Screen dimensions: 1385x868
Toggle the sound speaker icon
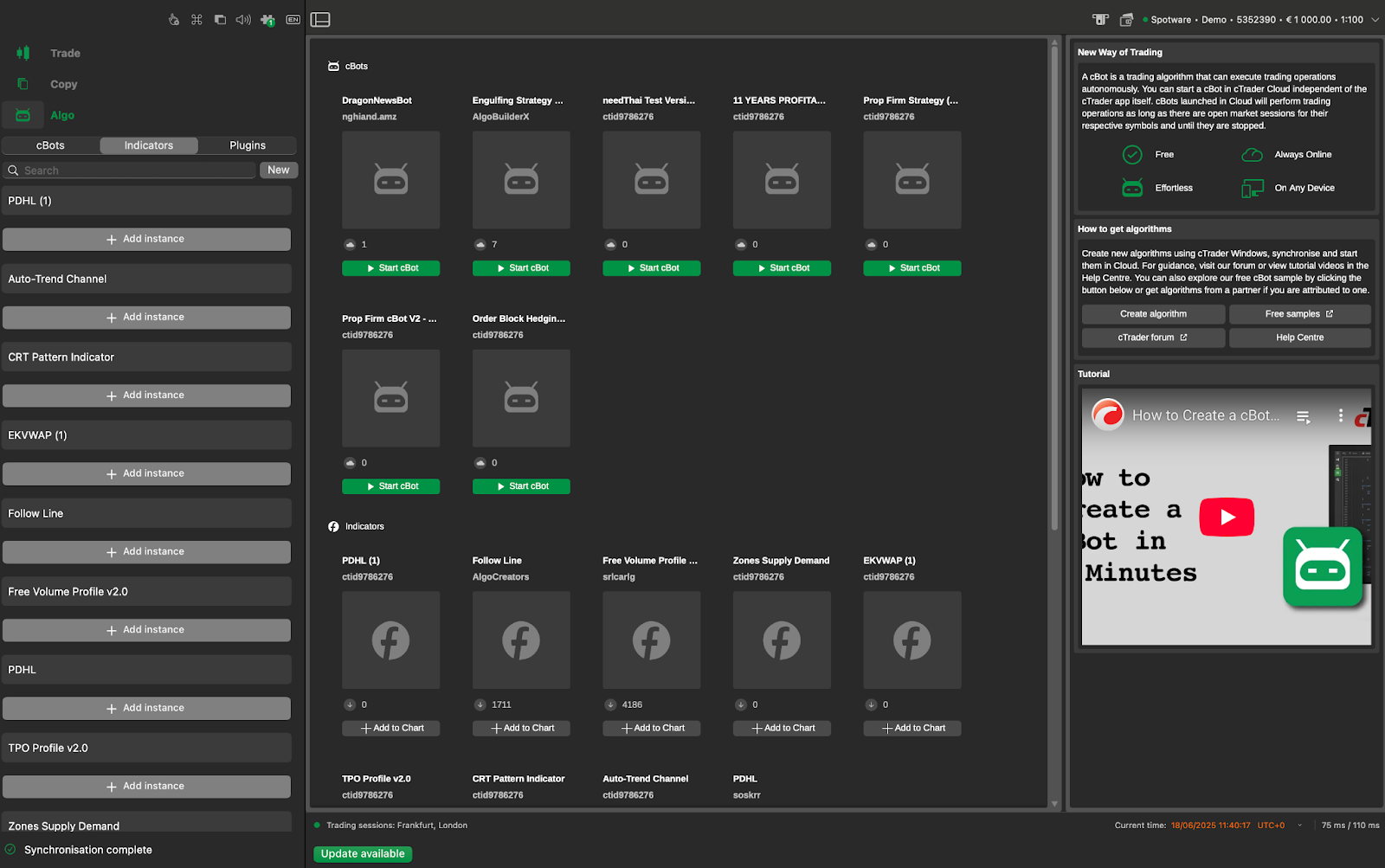pos(243,19)
